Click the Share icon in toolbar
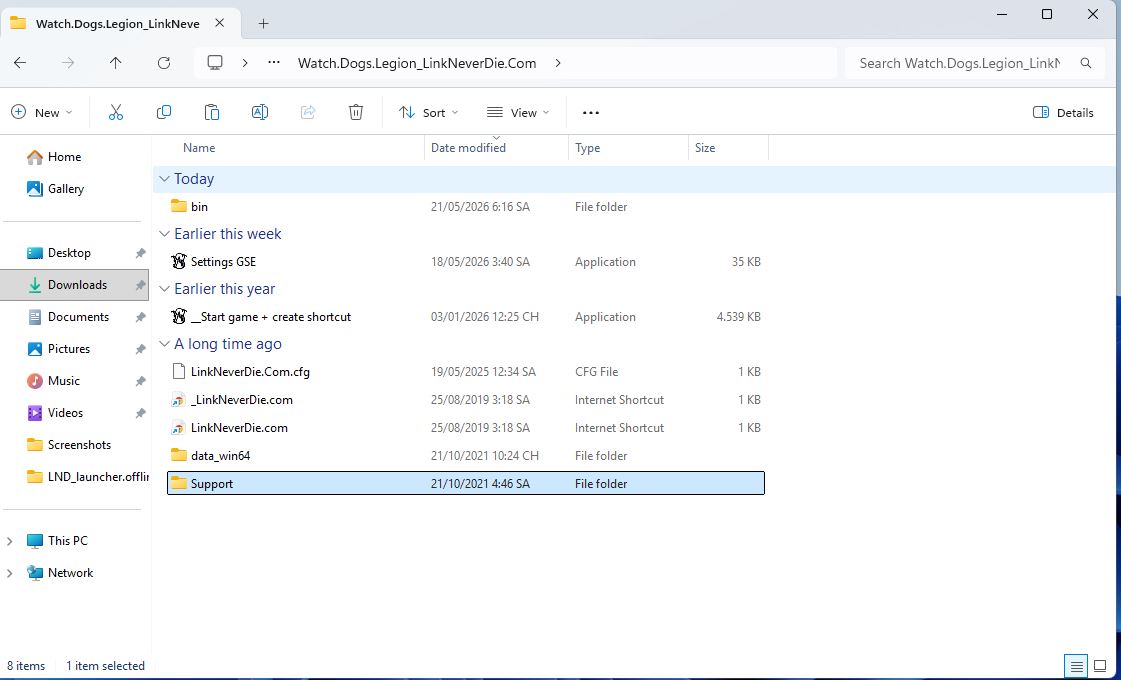Image resolution: width=1121 pixels, height=680 pixels. [x=308, y=112]
